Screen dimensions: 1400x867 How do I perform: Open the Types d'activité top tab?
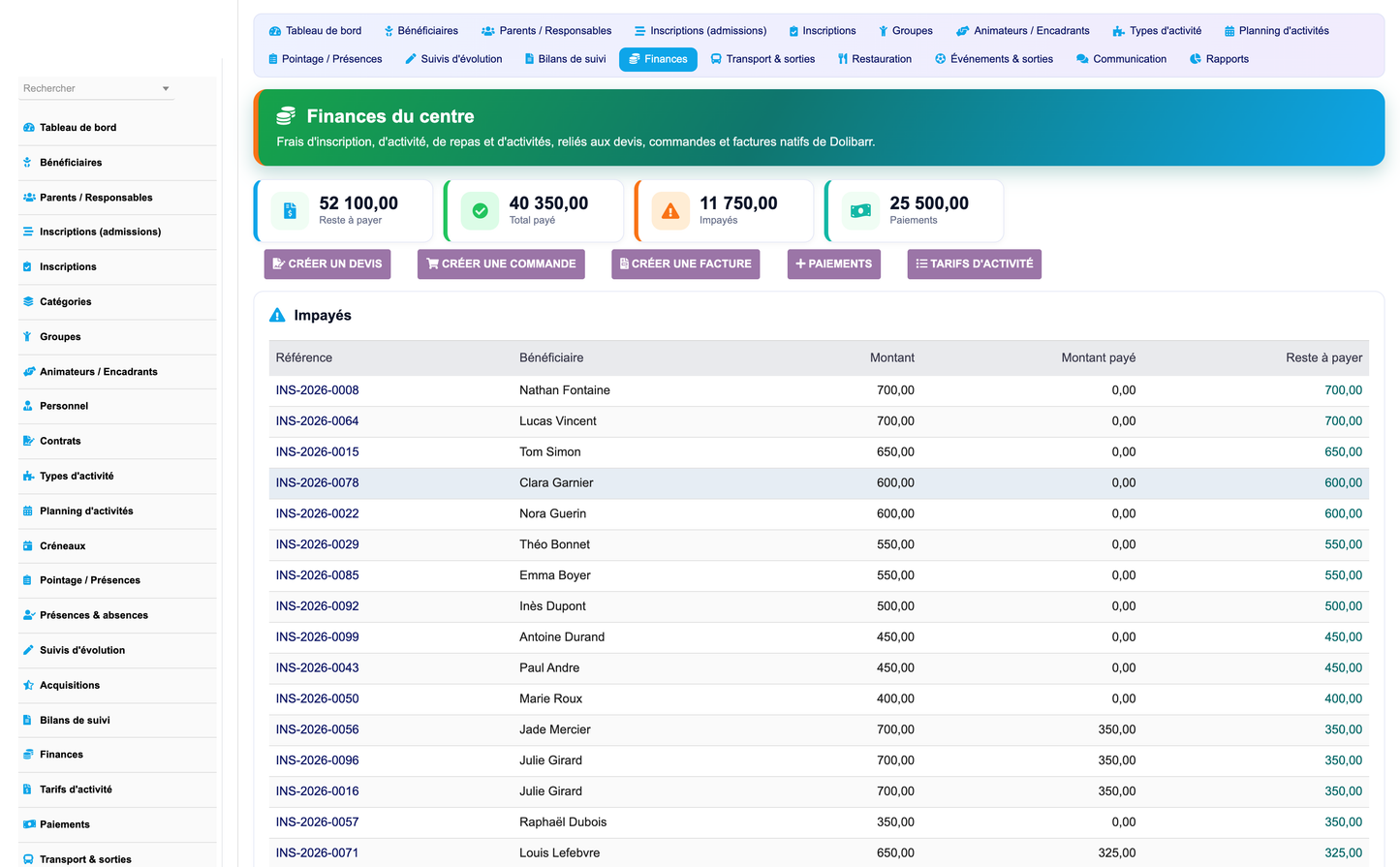click(x=1157, y=31)
